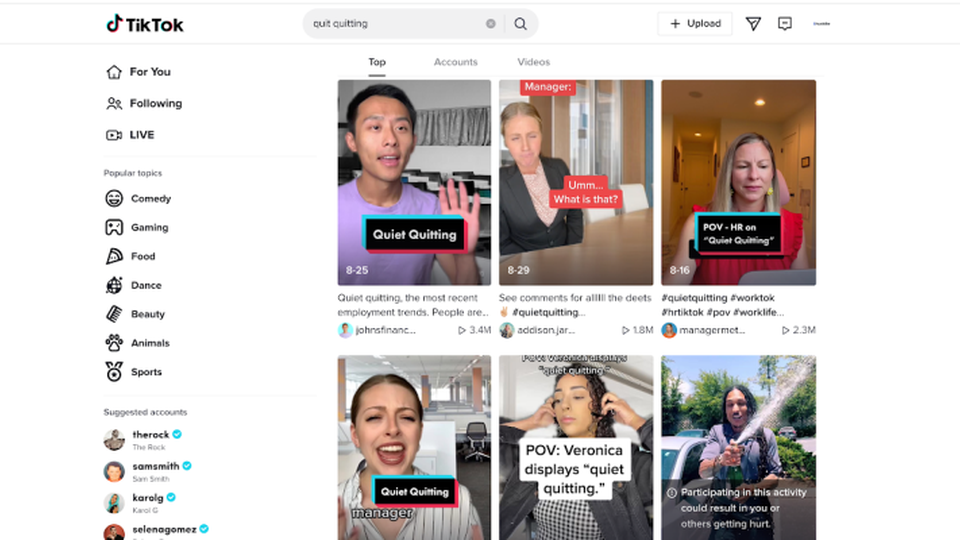Select the Beauty comb icon
This screenshot has height=540, width=960.
pyautogui.click(x=114, y=313)
